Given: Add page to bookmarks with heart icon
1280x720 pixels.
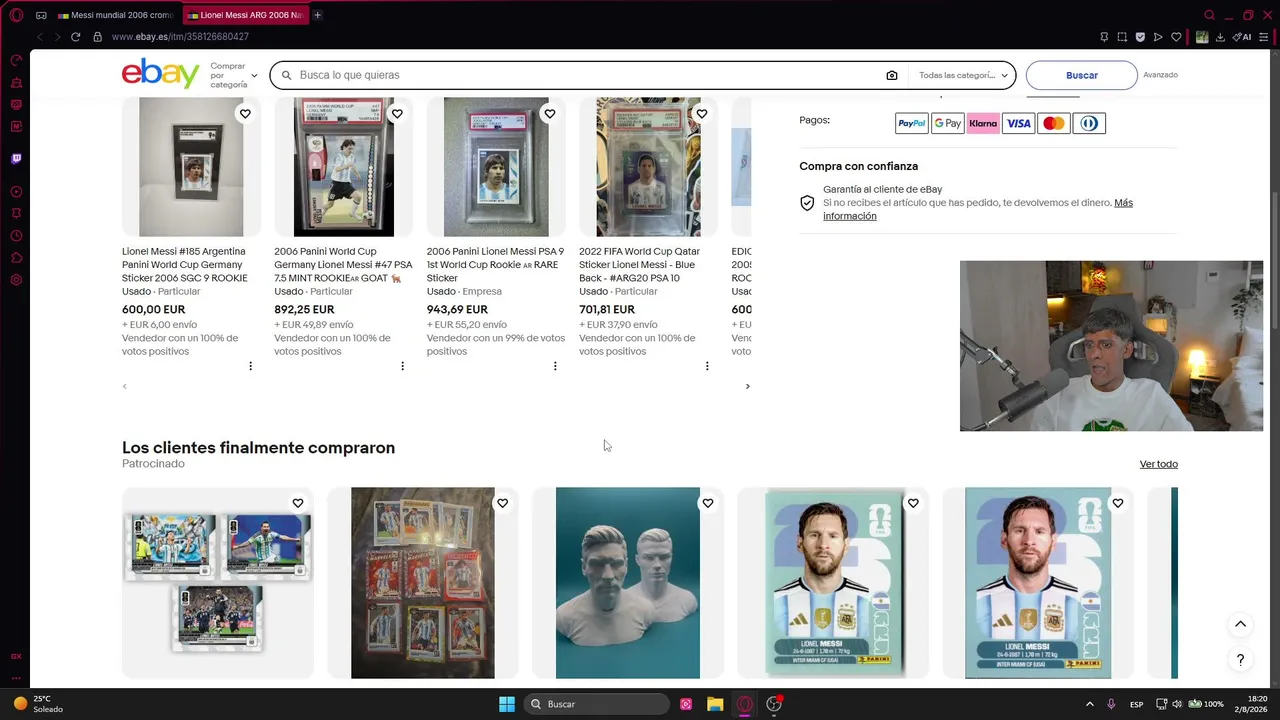Looking at the screenshot, I should [1176, 37].
